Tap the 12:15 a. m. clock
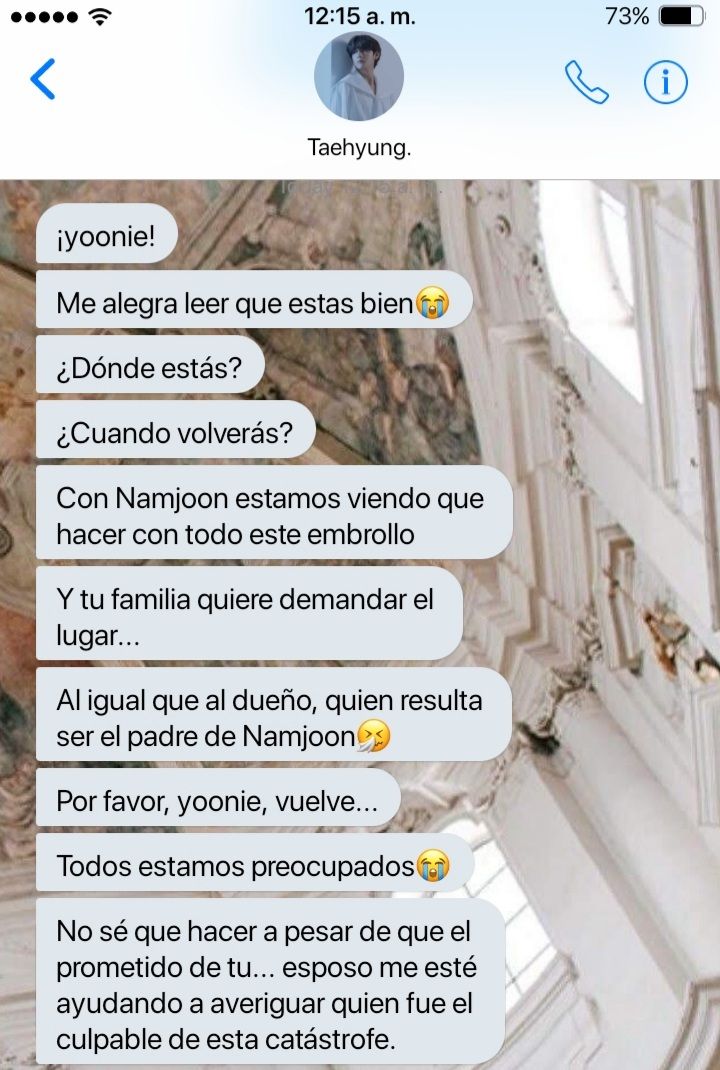 pyautogui.click(x=360, y=16)
